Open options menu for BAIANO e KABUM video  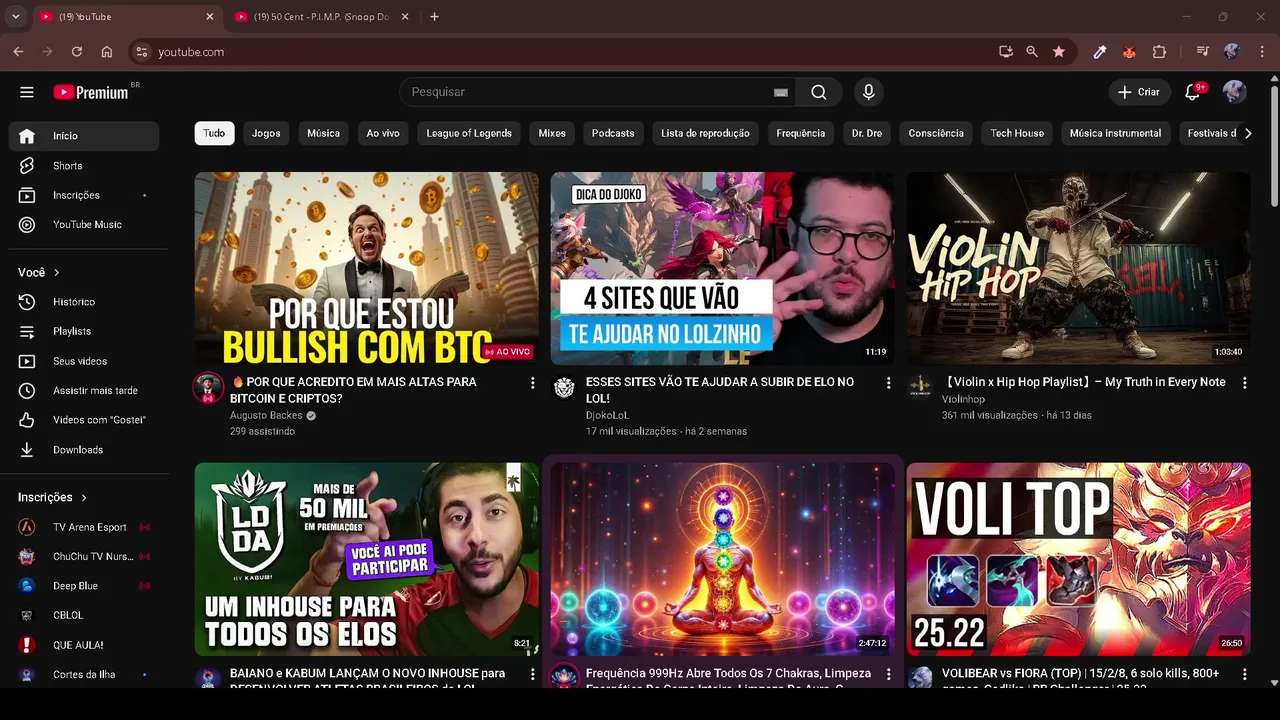click(532, 675)
